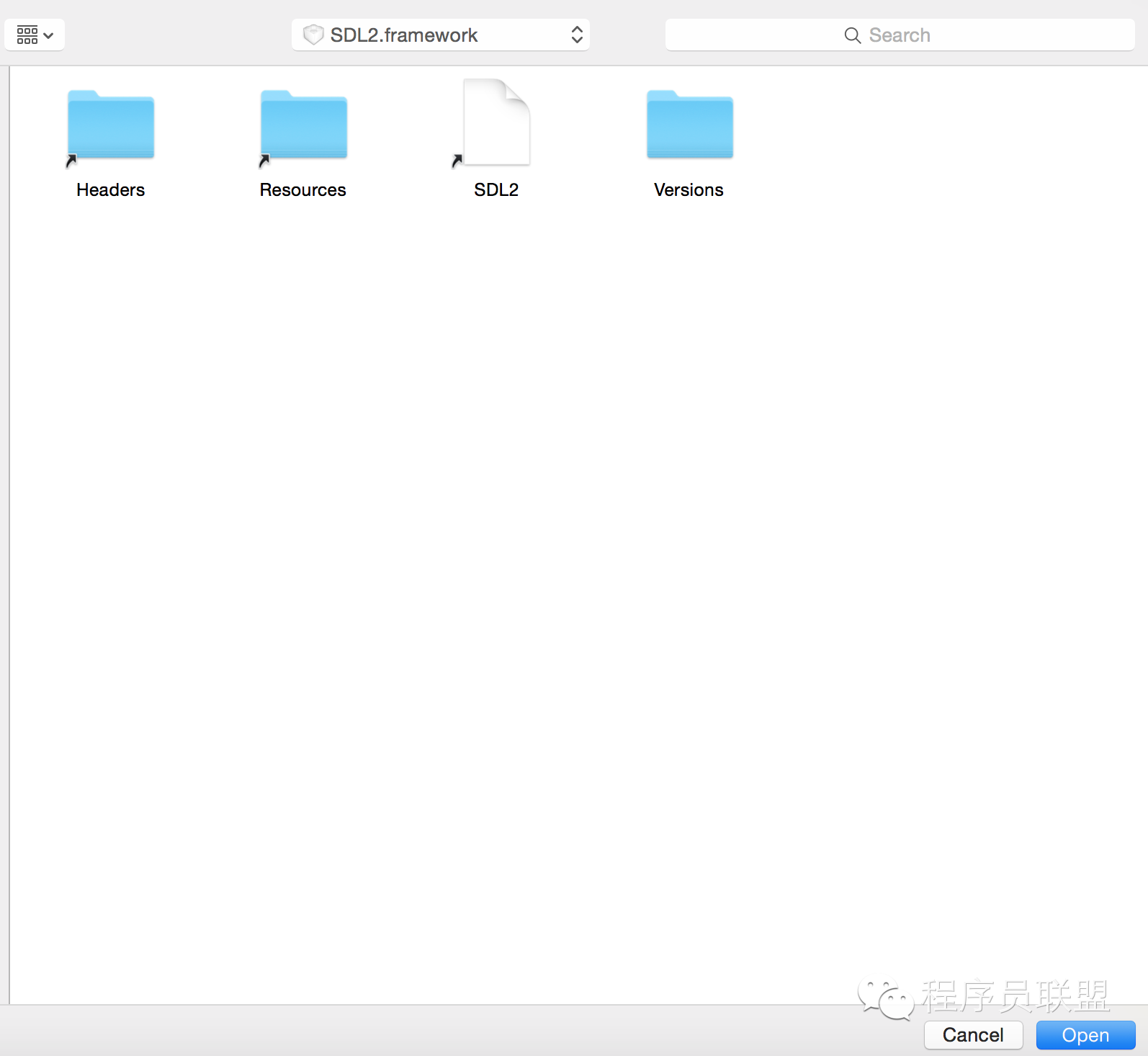The height and width of the screenshot is (1056, 1148).
Task: Click the SDL2.framework bundle icon in path popup
Action: [x=313, y=35]
